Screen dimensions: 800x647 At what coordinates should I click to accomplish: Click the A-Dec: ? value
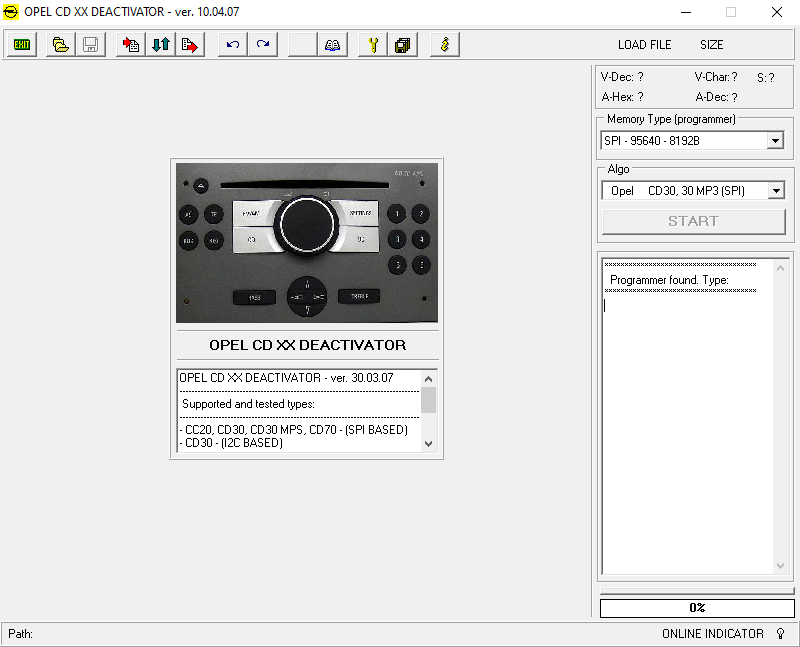[716, 97]
